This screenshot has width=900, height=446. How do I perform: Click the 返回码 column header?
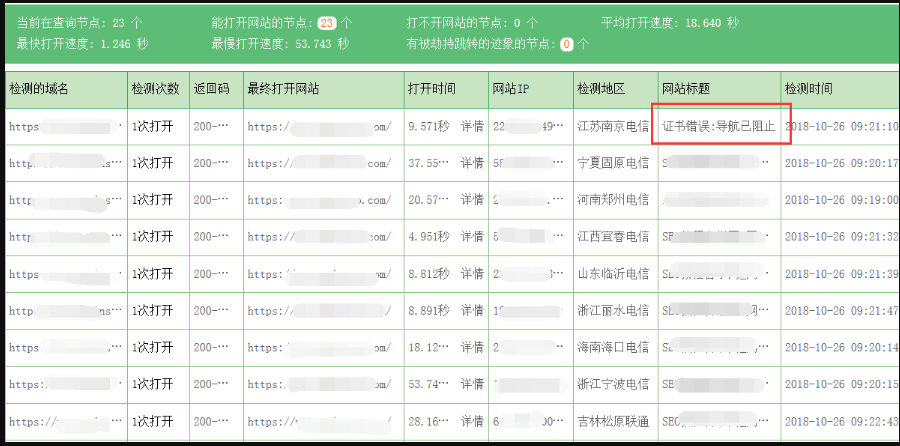pos(211,89)
